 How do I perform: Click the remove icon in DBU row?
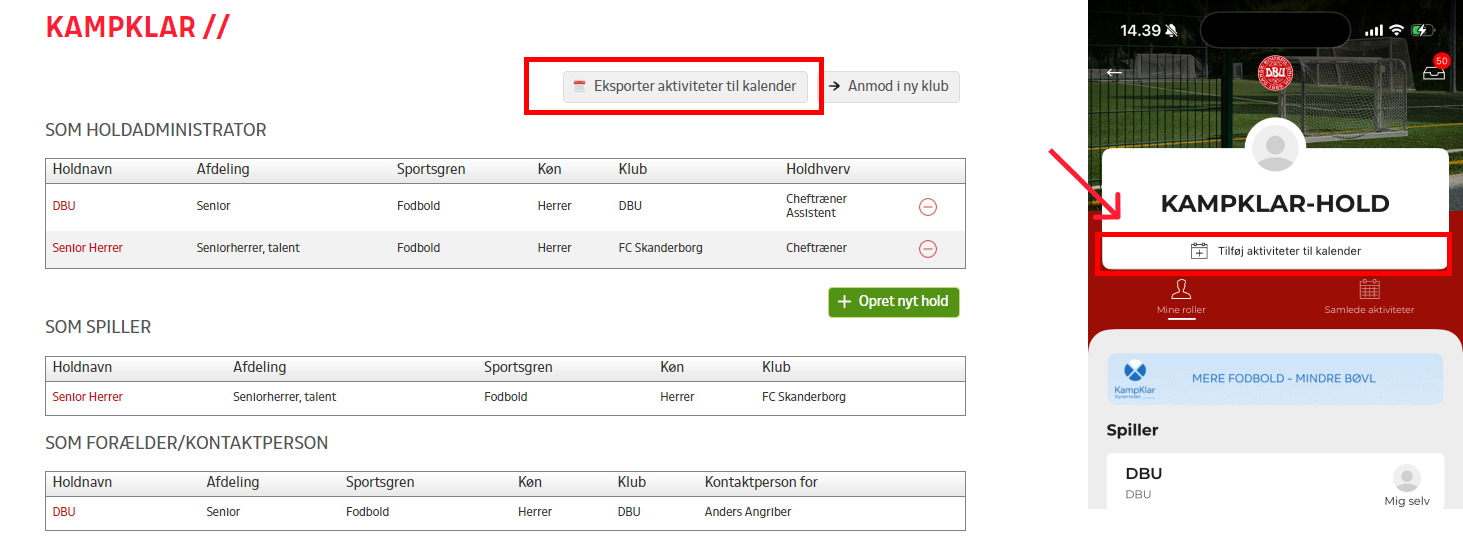coord(928,207)
